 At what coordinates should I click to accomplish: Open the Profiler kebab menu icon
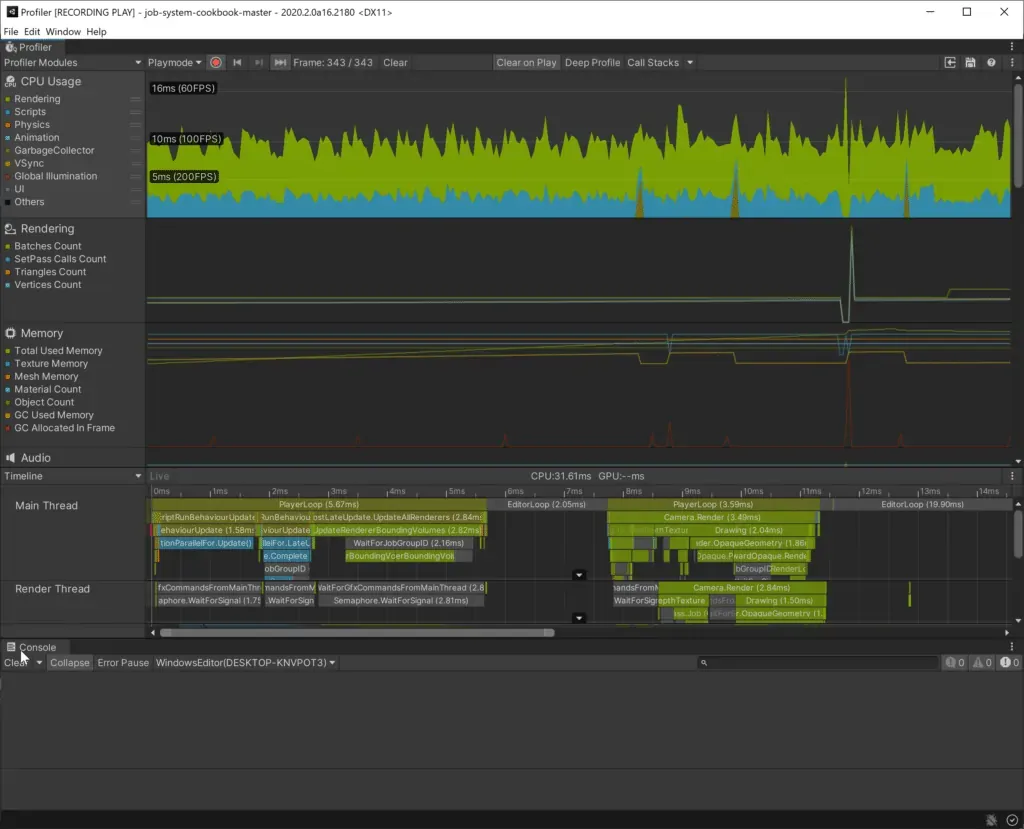pos(1011,62)
